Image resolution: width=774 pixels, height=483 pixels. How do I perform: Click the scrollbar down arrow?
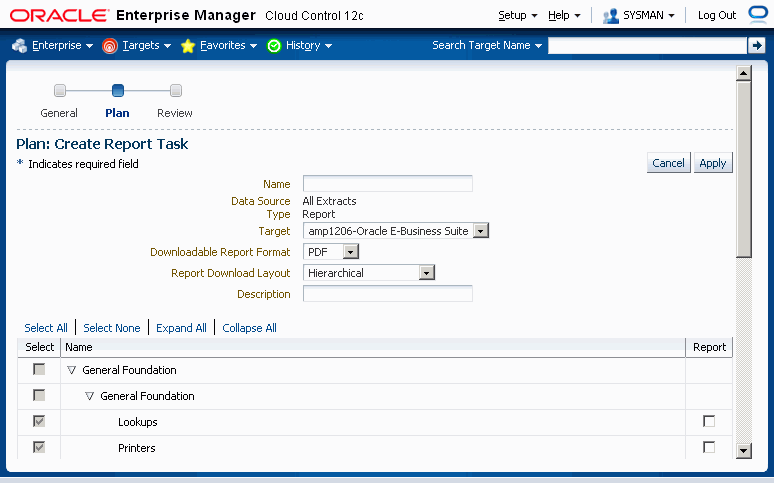coord(743,450)
